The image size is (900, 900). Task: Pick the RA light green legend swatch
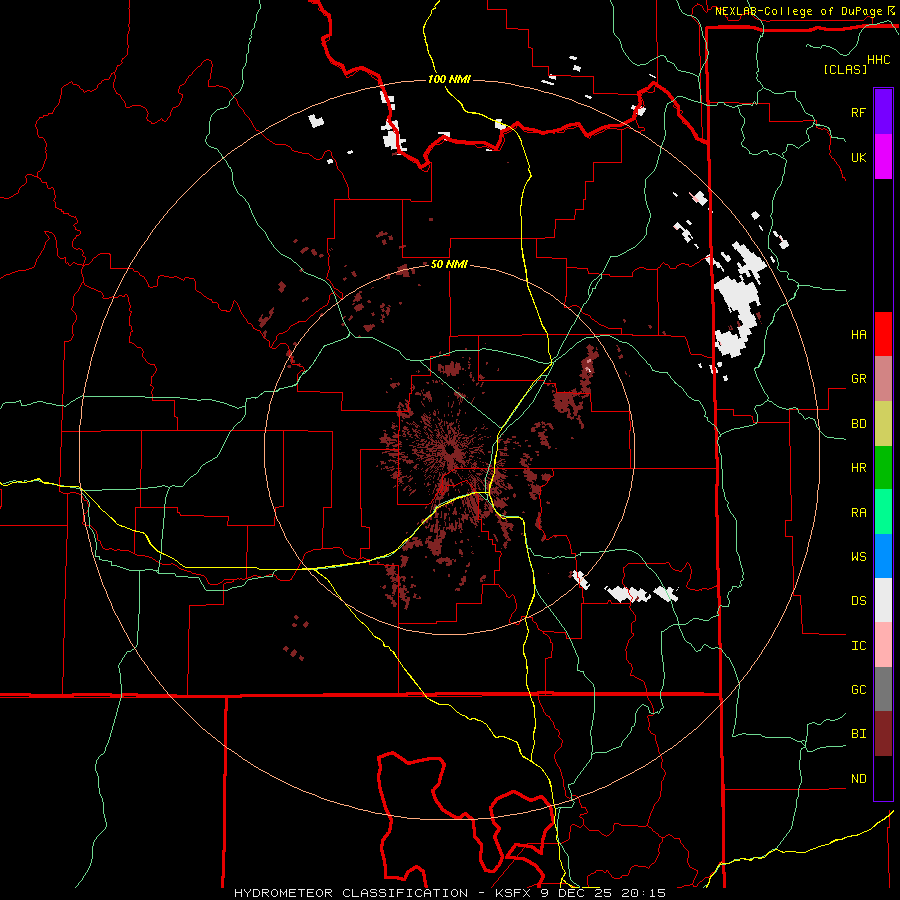tap(883, 511)
